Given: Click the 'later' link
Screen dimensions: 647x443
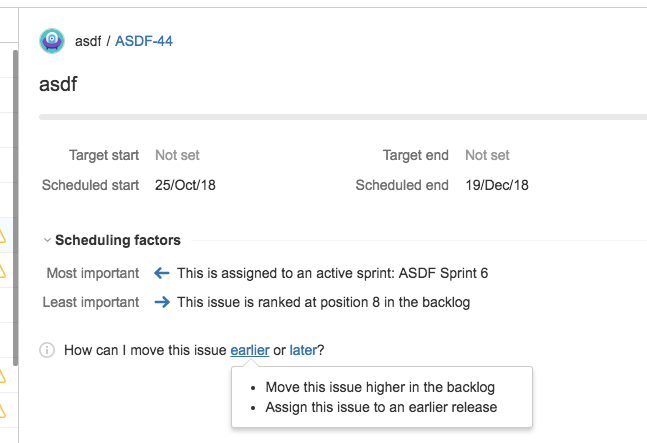Looking at the screenshot, I should click(304, 350).
